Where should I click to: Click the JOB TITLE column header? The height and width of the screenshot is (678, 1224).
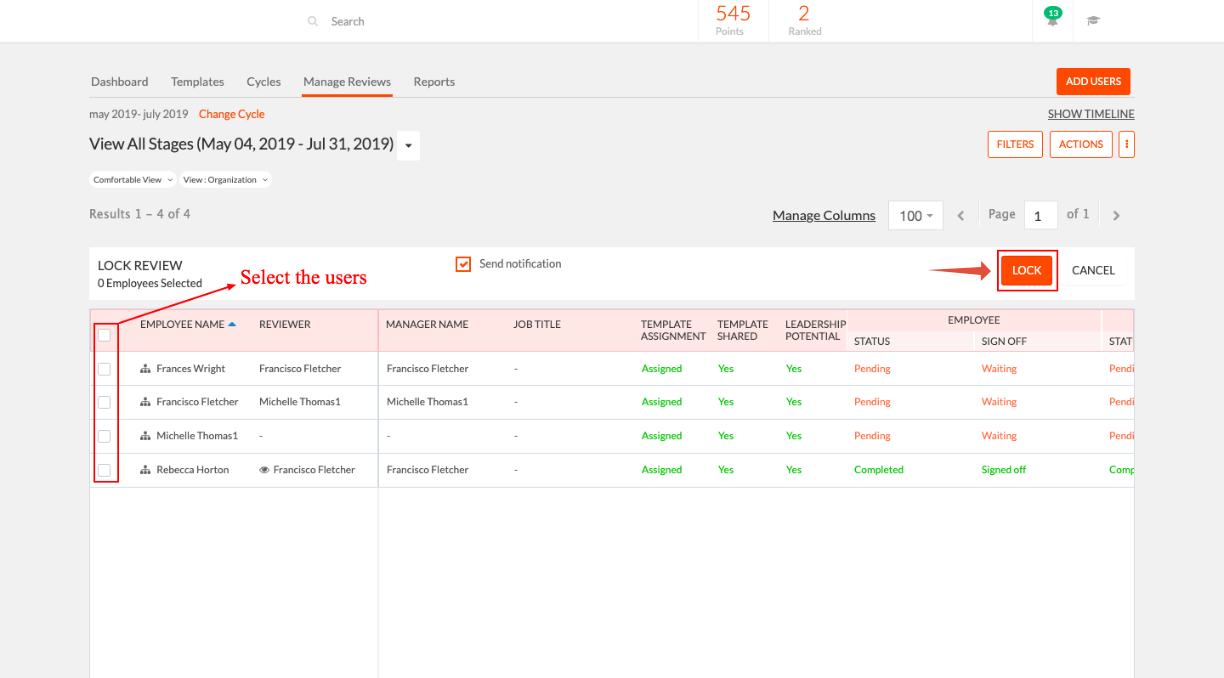click(x=537, y=324)
